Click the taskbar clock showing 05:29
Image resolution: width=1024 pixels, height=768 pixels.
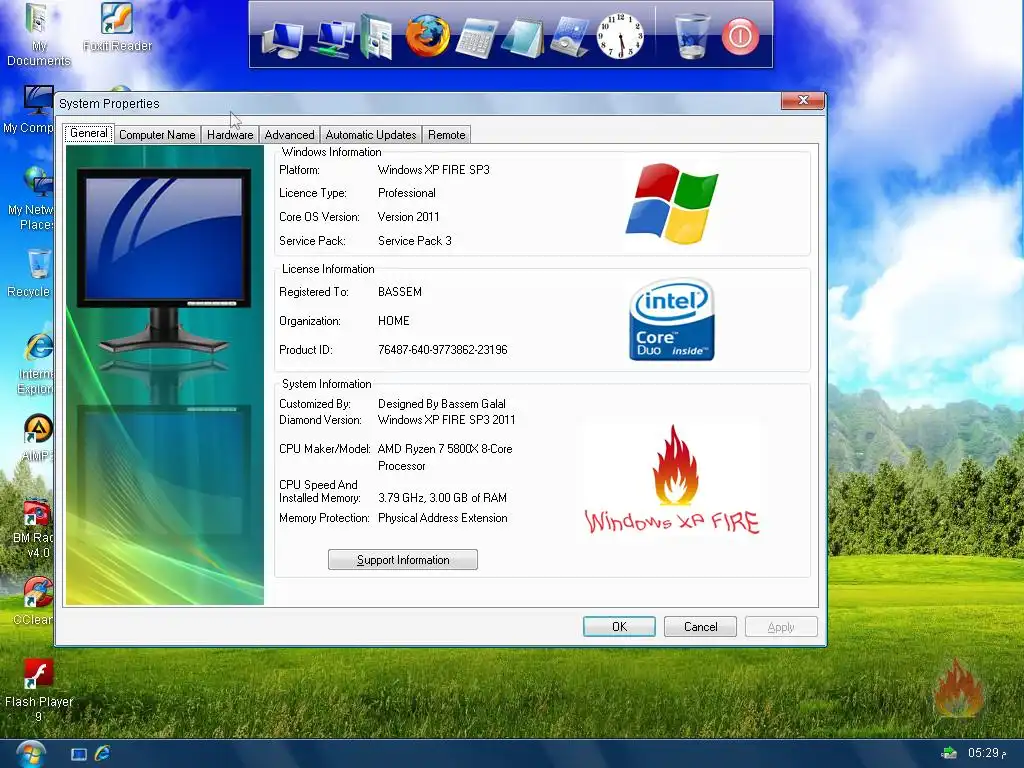[987, 753]
